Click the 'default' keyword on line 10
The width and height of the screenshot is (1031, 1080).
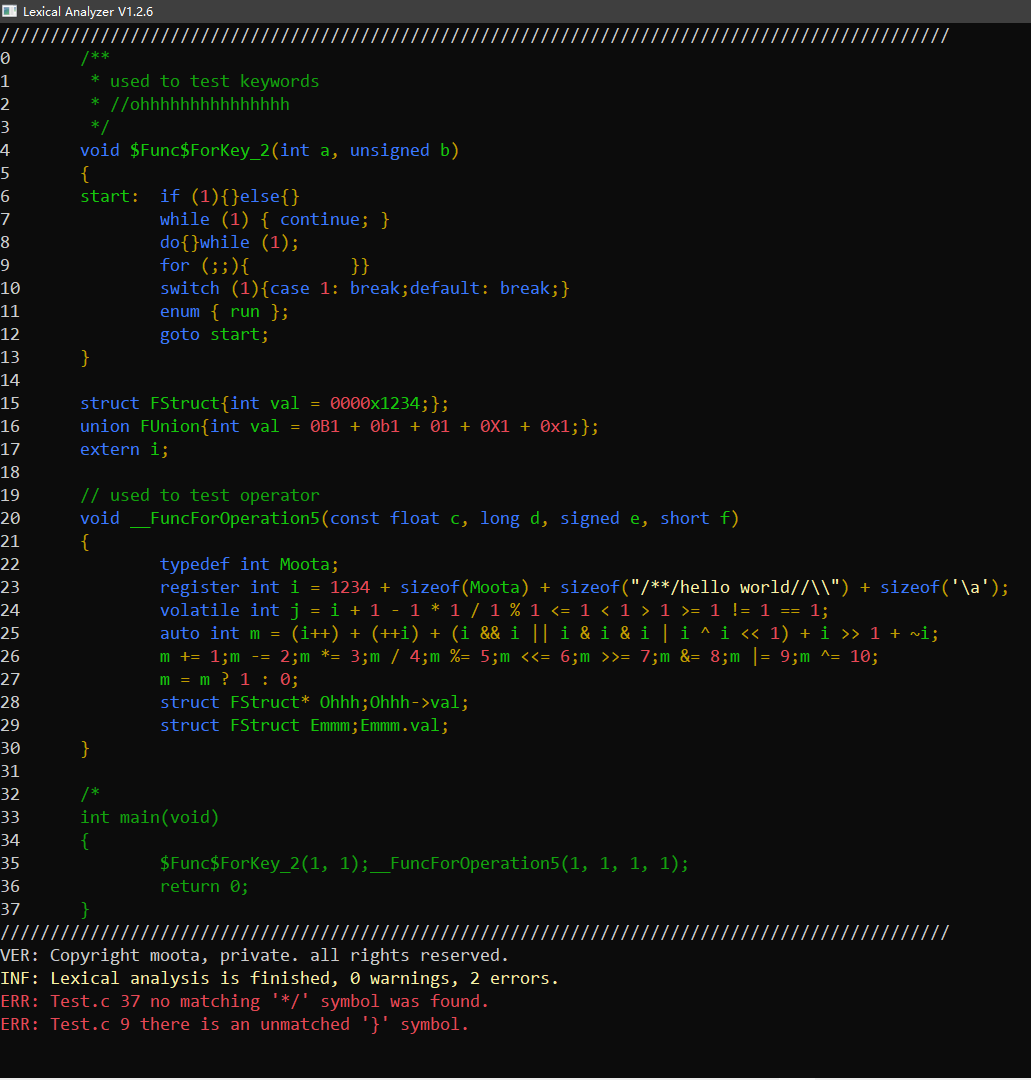(x=445, y=288)
